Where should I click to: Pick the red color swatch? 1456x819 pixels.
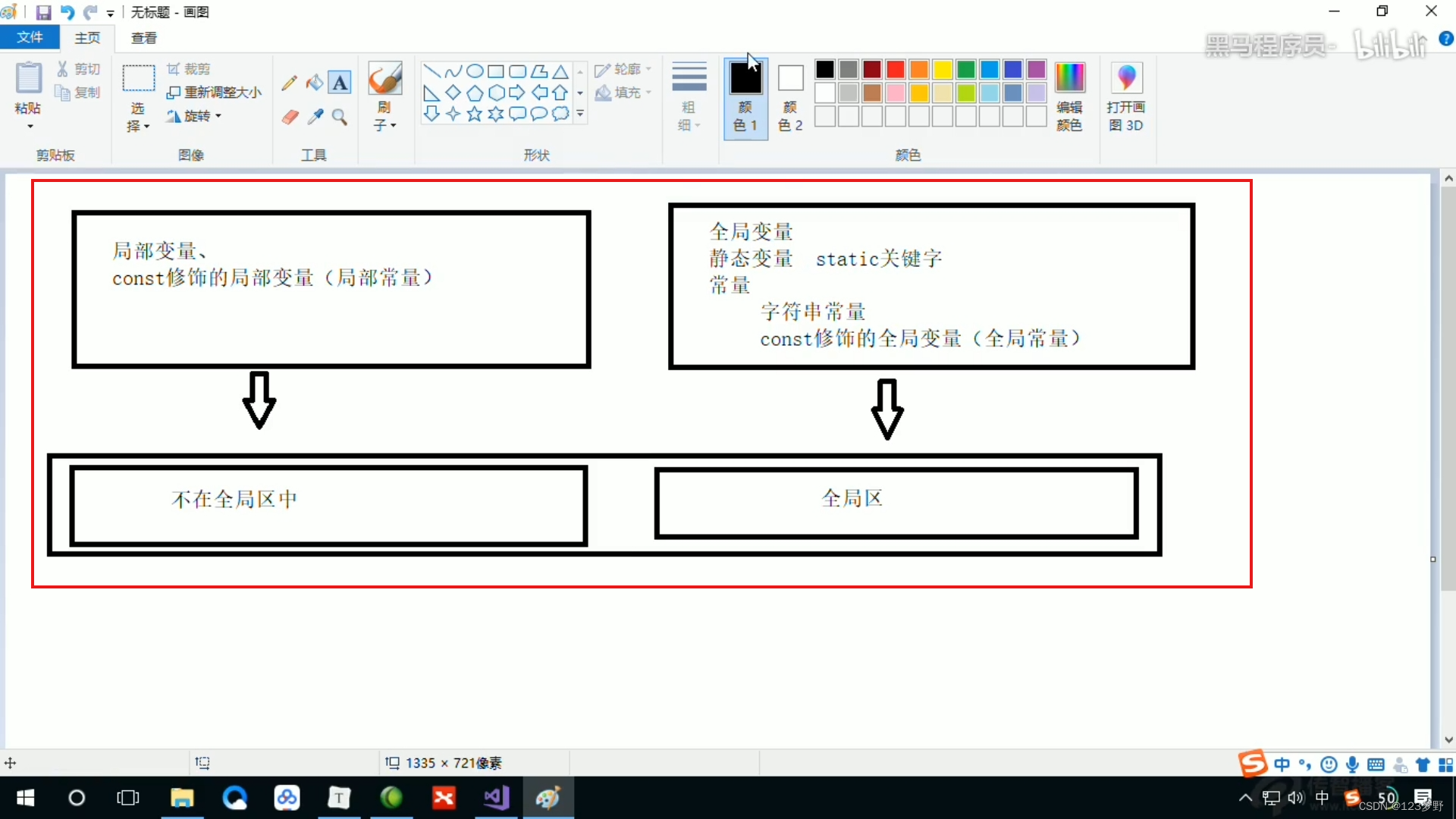click(x=896, y=70)
